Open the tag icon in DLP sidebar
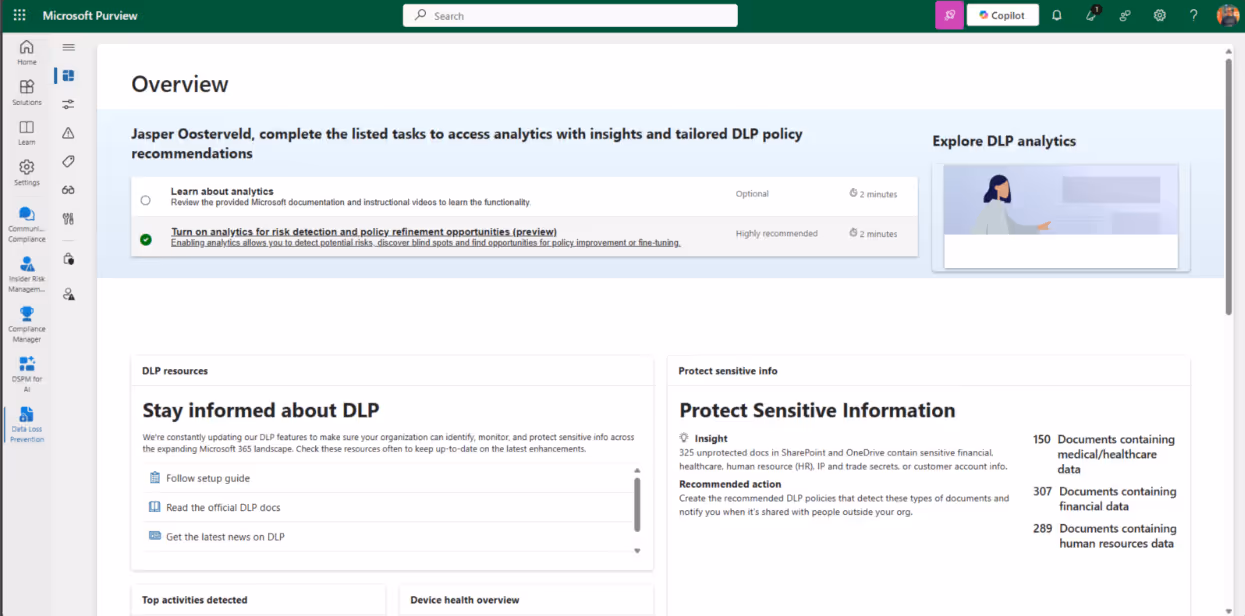 [68, 161]
